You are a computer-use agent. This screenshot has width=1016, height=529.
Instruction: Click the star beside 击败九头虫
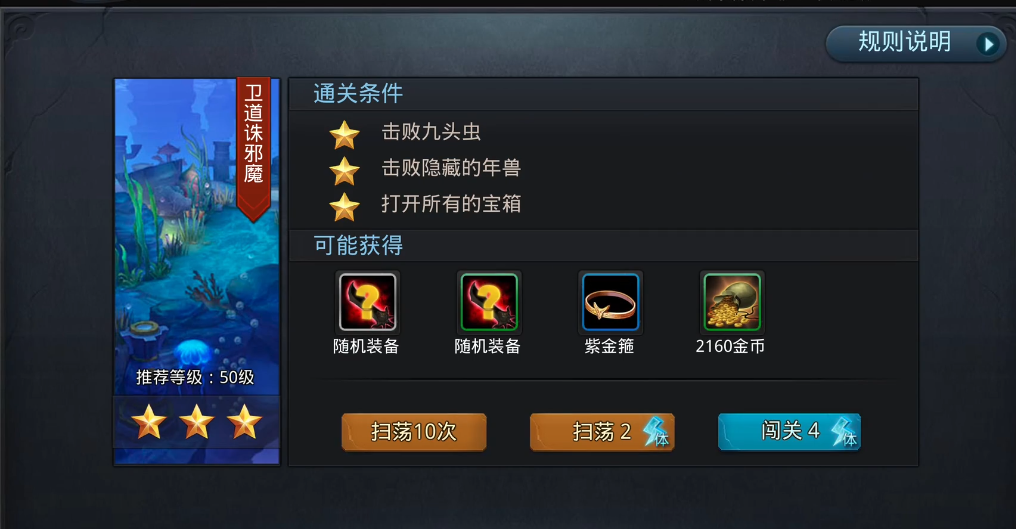coord(344,134)
